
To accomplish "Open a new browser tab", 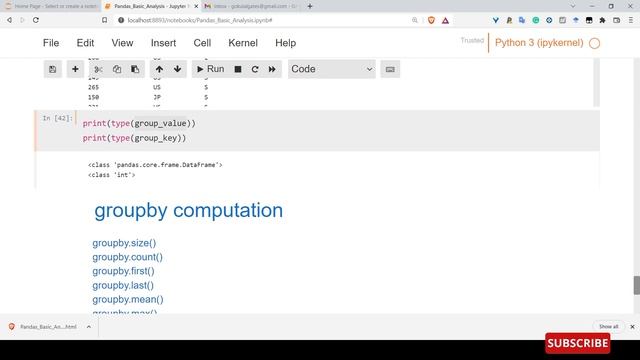I will (x=310, y=6).
